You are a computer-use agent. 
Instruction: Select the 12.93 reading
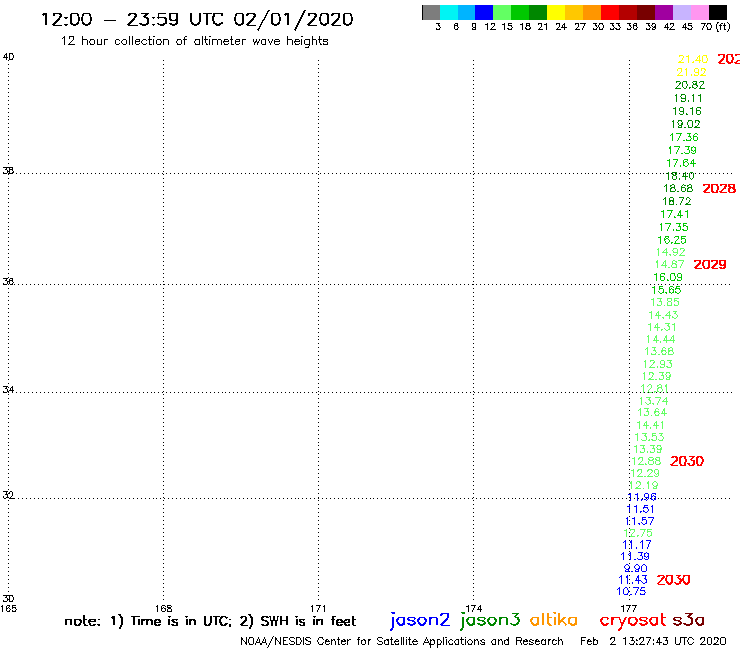point(657,364)
